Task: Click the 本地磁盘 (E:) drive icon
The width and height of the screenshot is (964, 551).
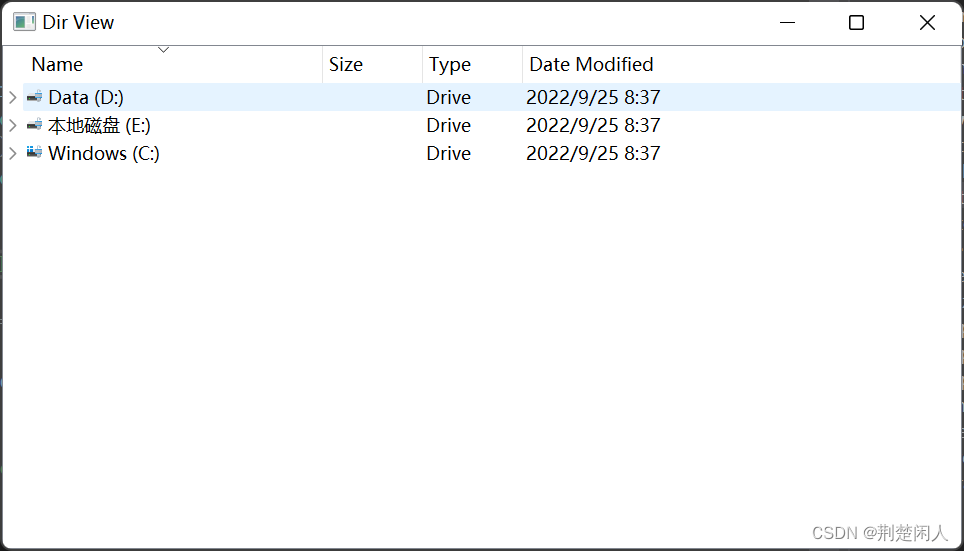Action: (x=34, y=125)
